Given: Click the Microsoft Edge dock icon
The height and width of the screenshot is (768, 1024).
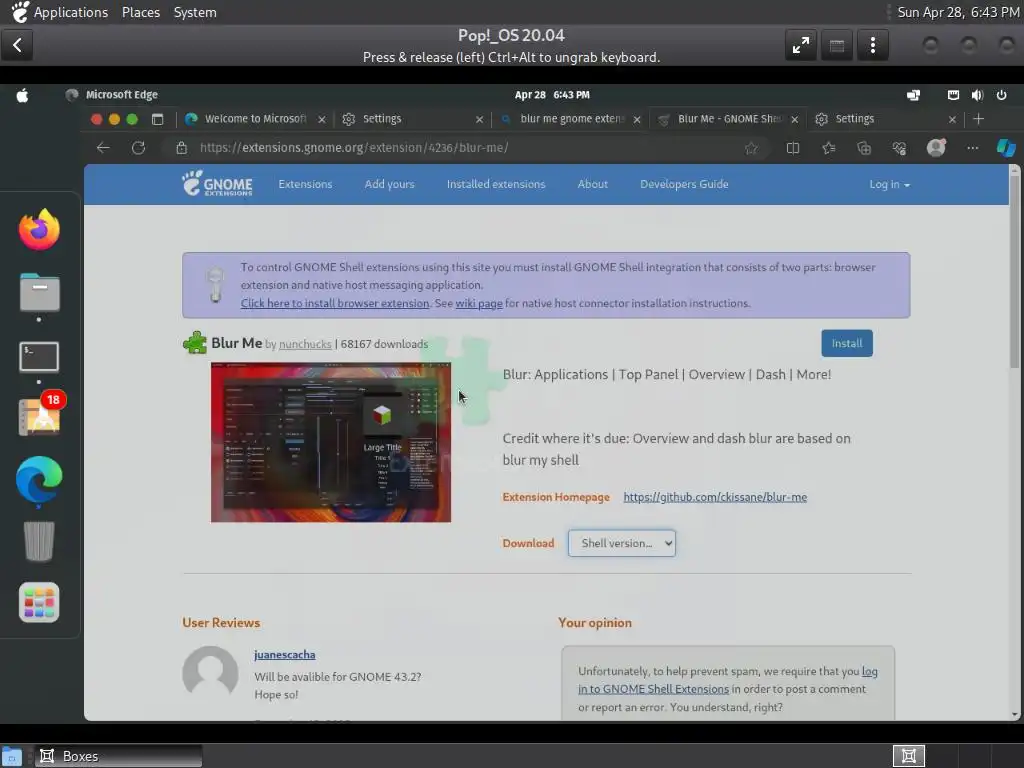Looking at the screenshot, I should (x=39, y=480).
